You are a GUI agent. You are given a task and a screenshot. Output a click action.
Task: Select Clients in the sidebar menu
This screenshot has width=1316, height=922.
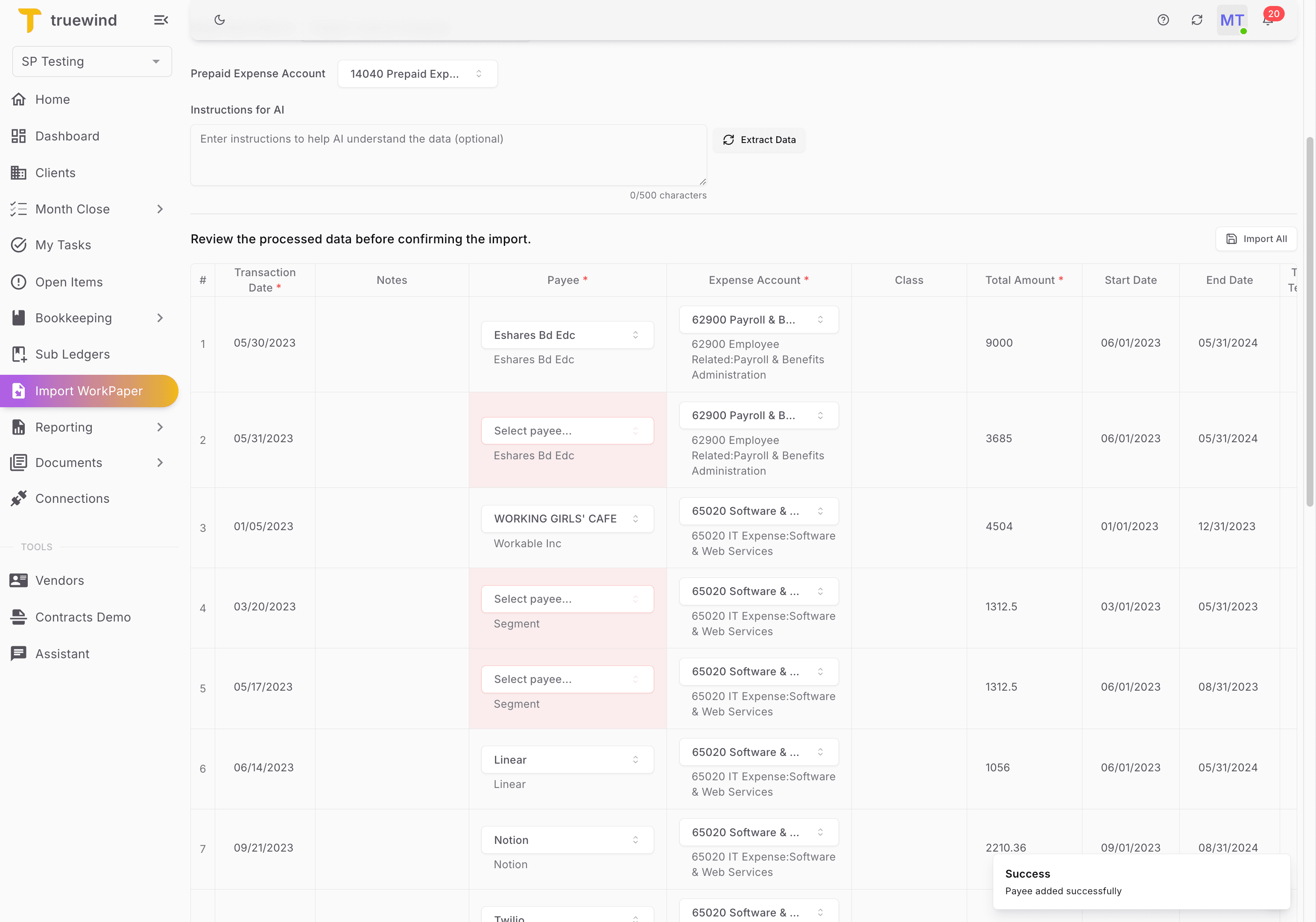55,172
